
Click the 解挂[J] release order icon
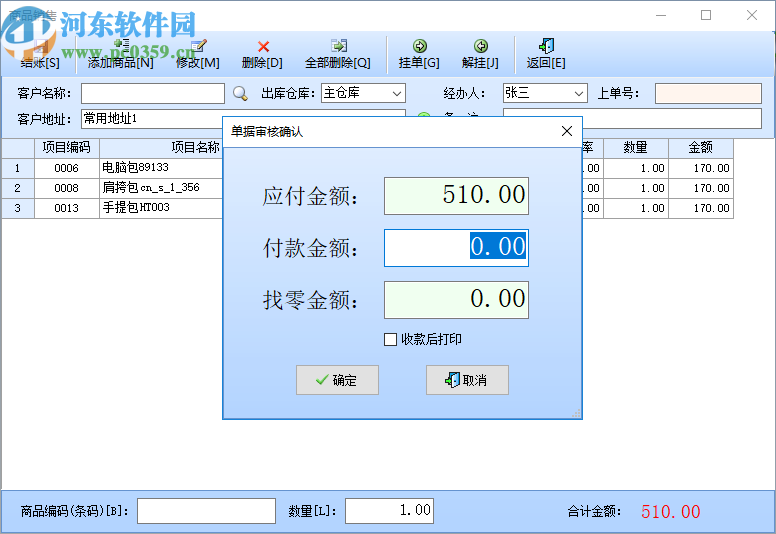tap(481, 46)
